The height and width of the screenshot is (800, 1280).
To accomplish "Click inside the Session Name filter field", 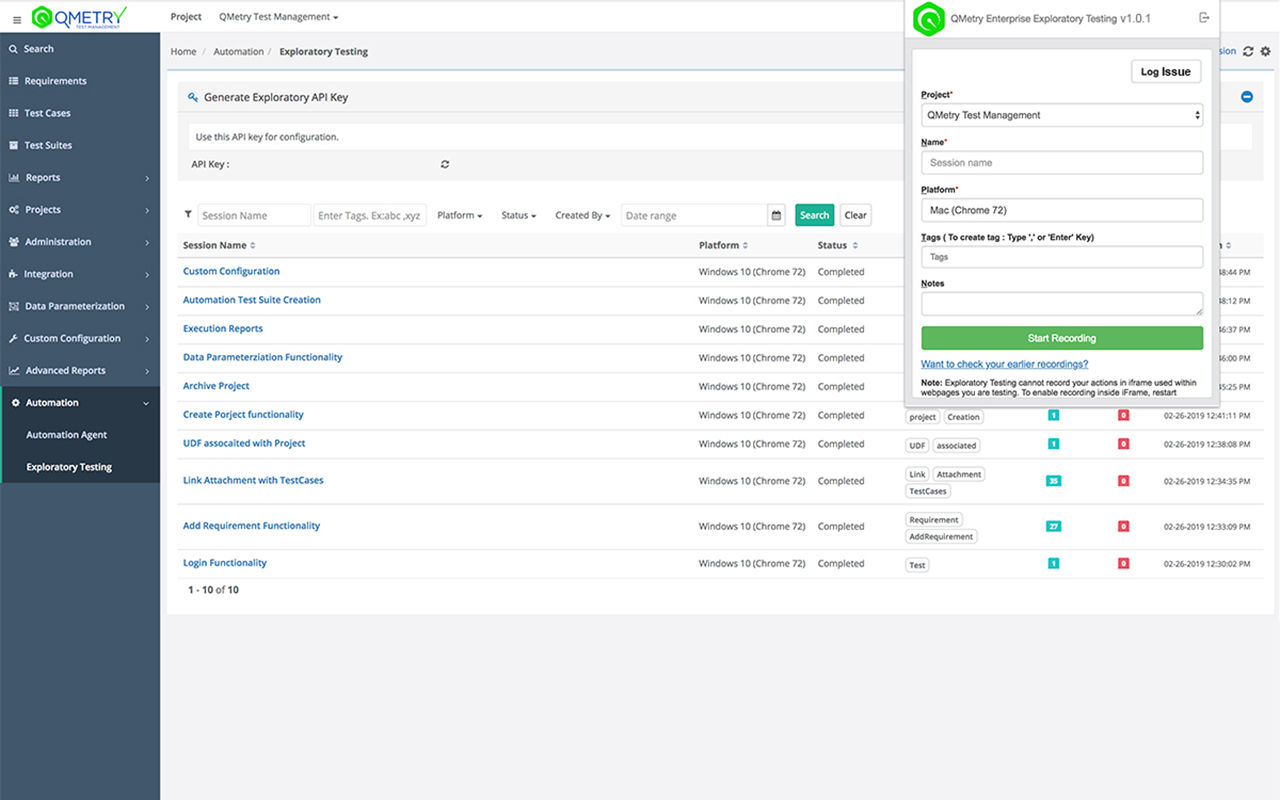I will [253, 214].
